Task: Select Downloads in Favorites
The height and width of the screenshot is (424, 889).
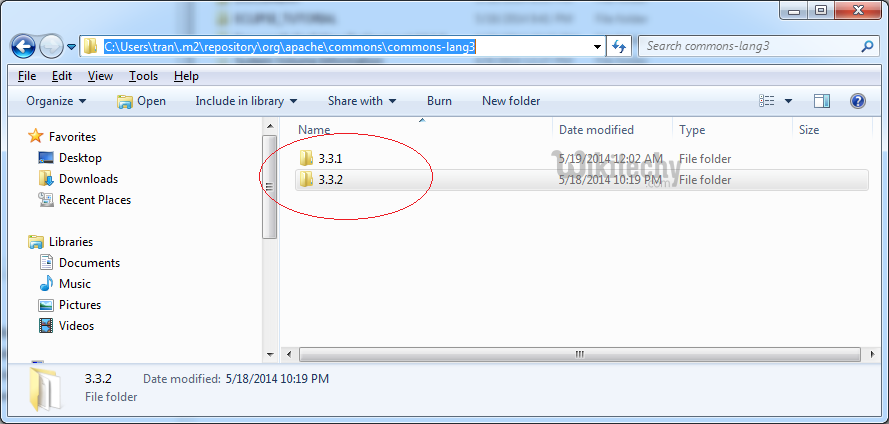Action: point(88,179)
